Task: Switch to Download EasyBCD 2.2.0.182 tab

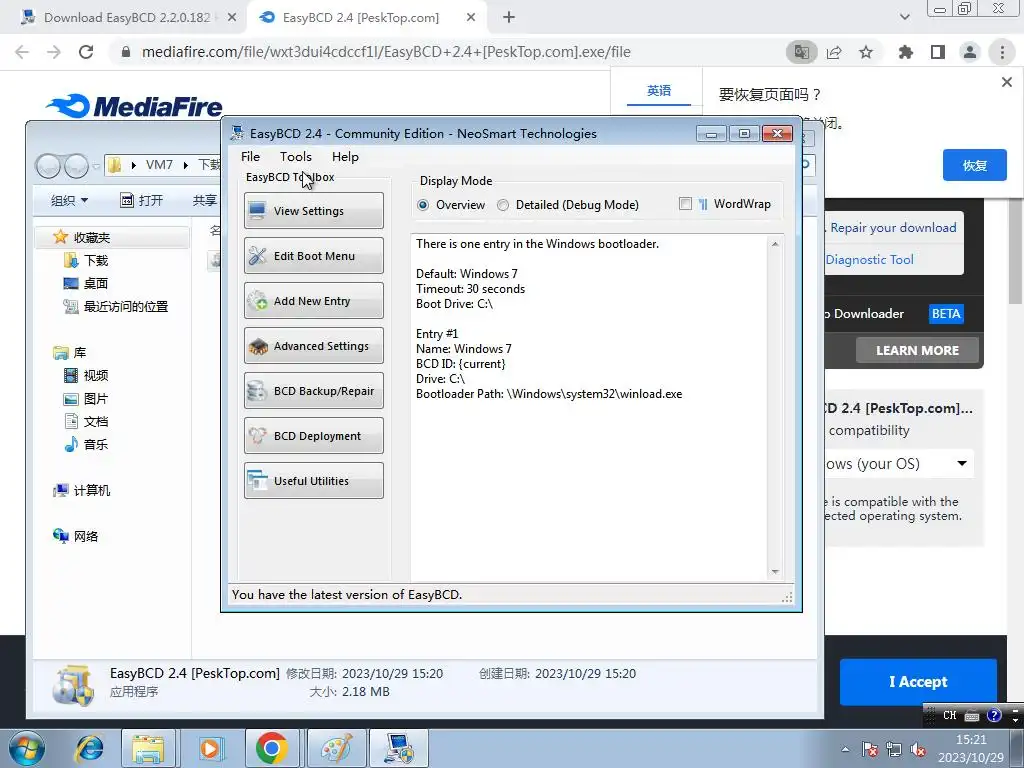Action: pyautogui.click(x=127, y=18)
